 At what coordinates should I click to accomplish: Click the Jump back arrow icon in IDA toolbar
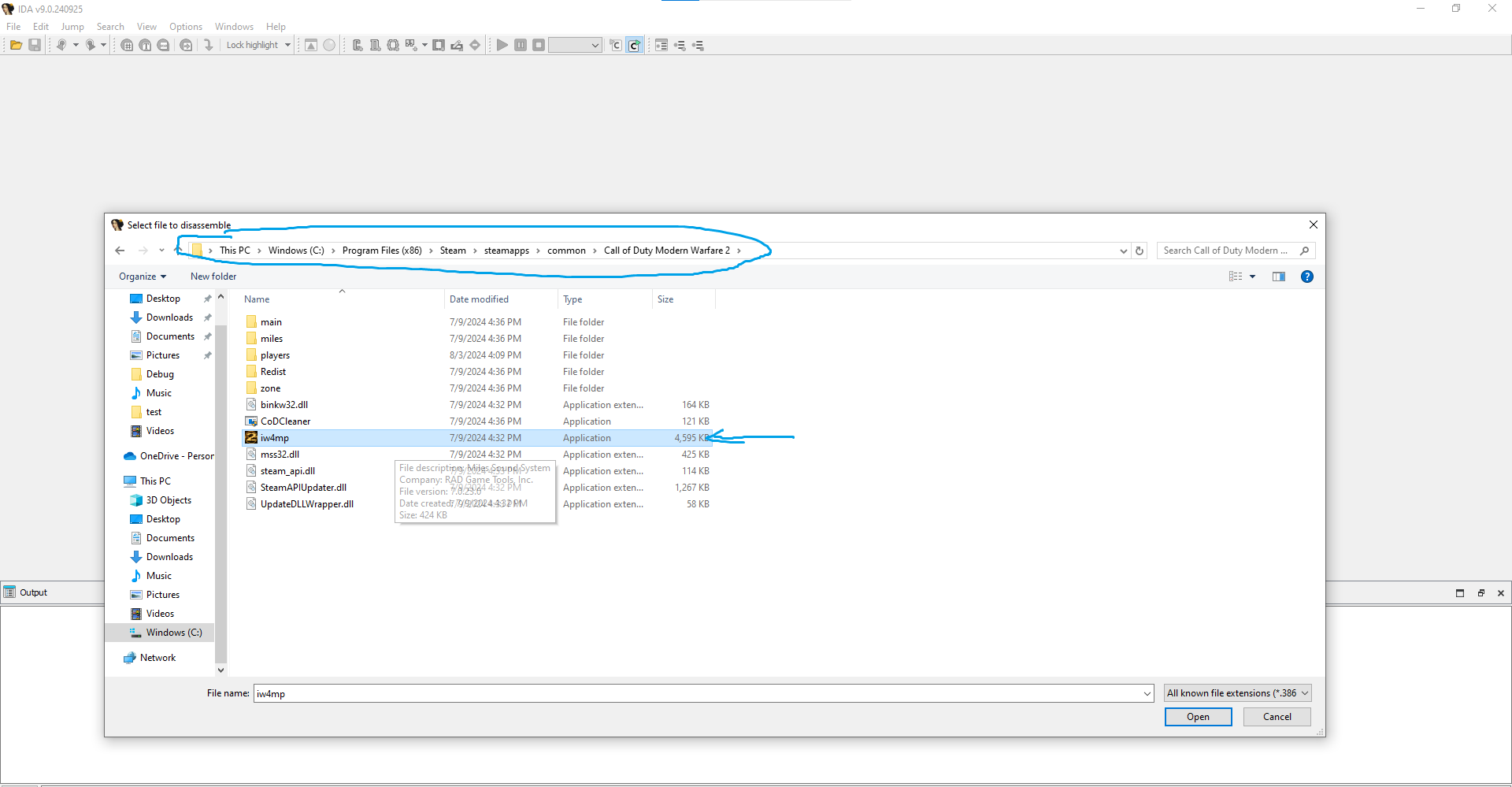point(61,45)
